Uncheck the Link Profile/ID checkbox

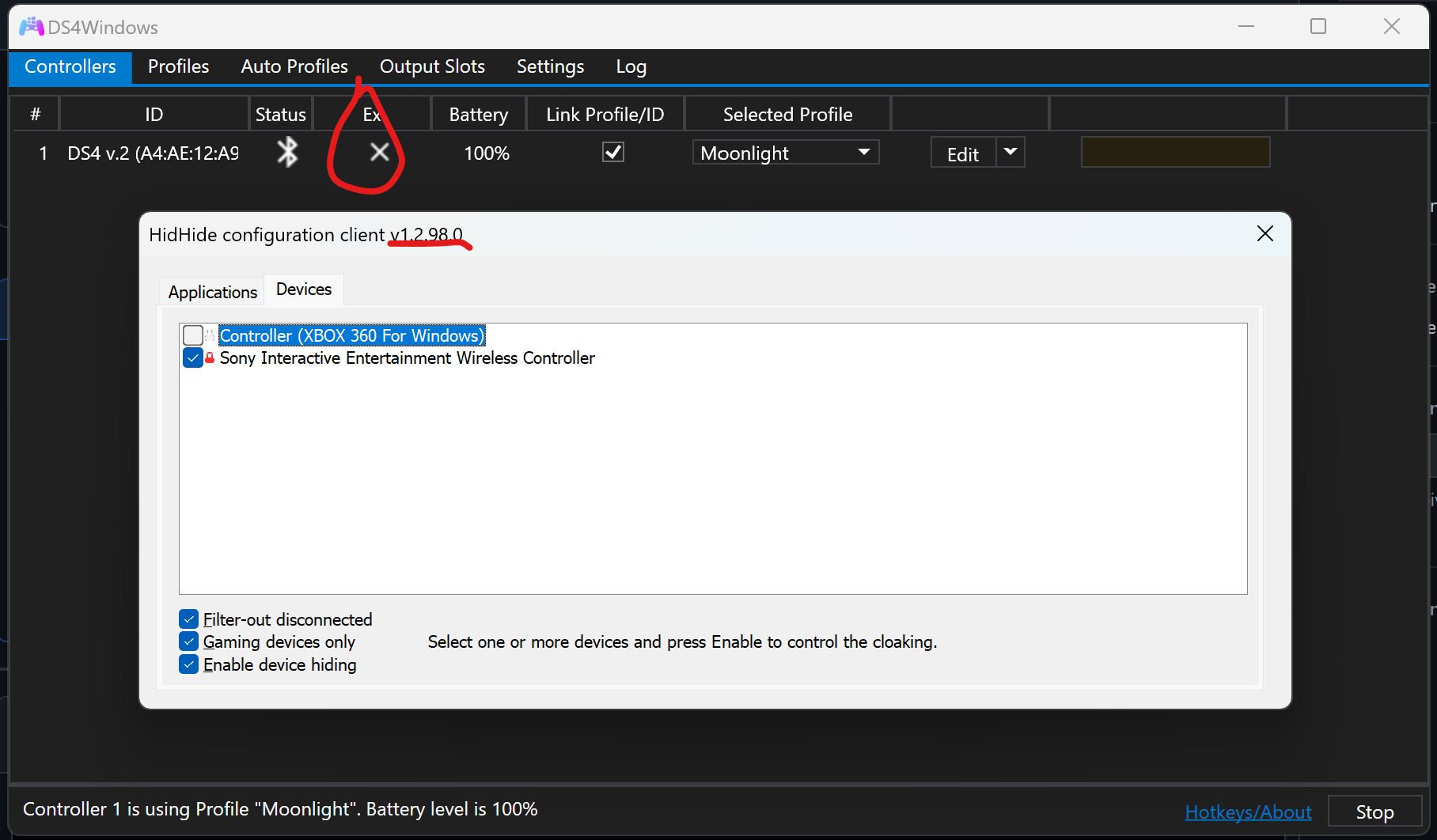click(x=612, y=152)
